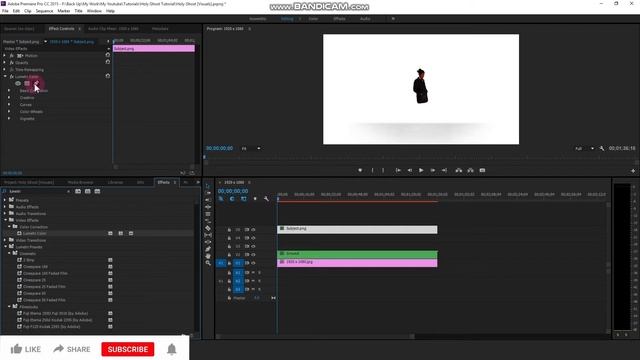The image size is (640, 360).
Task: Step forward one frame in Program monitor
Action: (433, 170)
